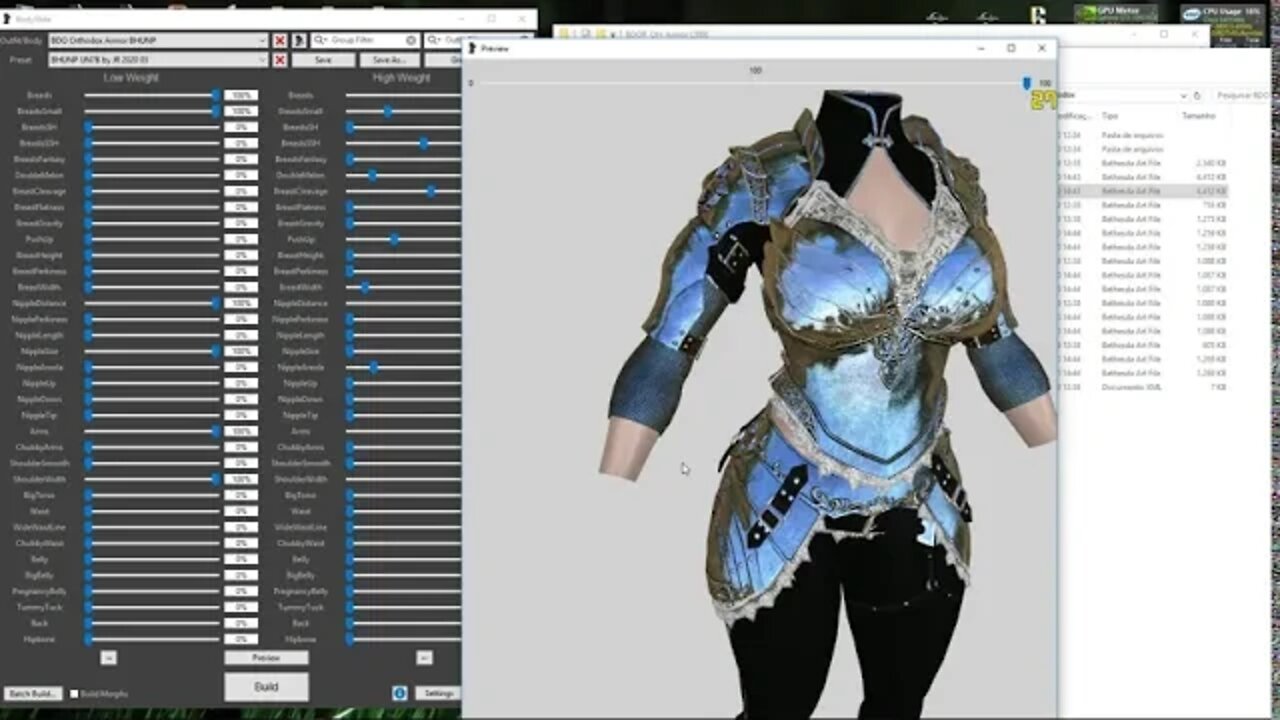Select the highlighted 6.412 KB row in Explorer
Image resolution: width=1280 pixels, height=720 pixels.
point(1145,190)
